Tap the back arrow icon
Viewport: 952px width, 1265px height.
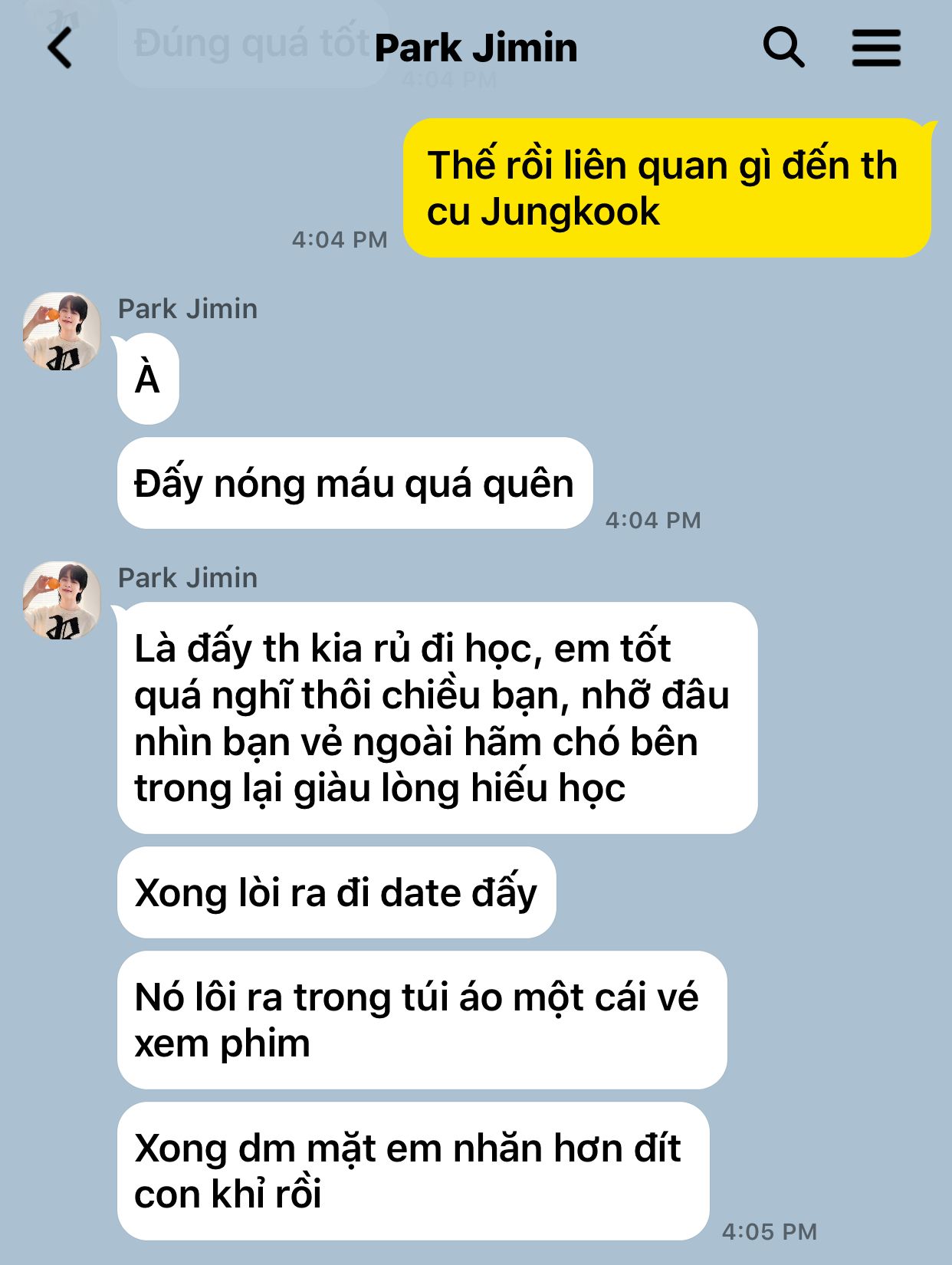point(61,48)
